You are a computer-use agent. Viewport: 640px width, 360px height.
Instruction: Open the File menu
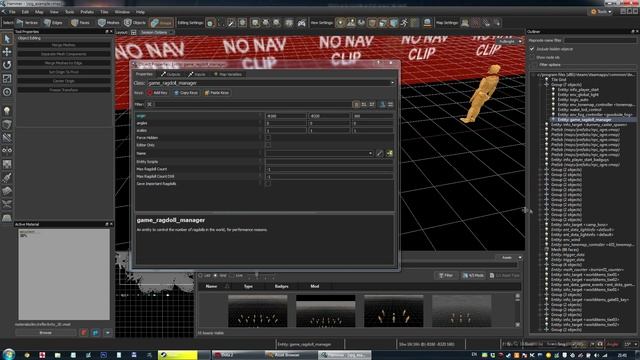(12, 12)
